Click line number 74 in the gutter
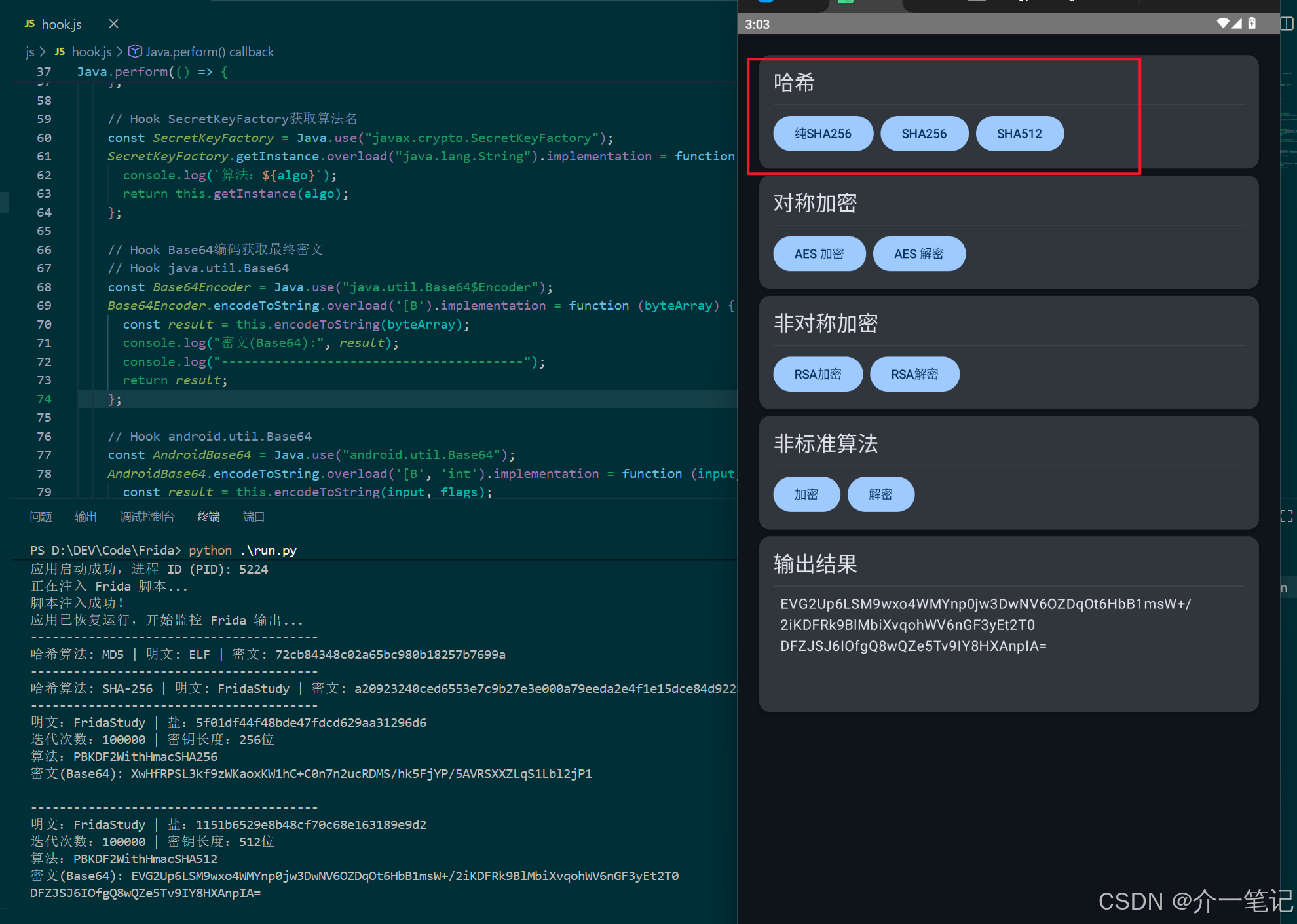1297x924 pixels. coord(44,399)
